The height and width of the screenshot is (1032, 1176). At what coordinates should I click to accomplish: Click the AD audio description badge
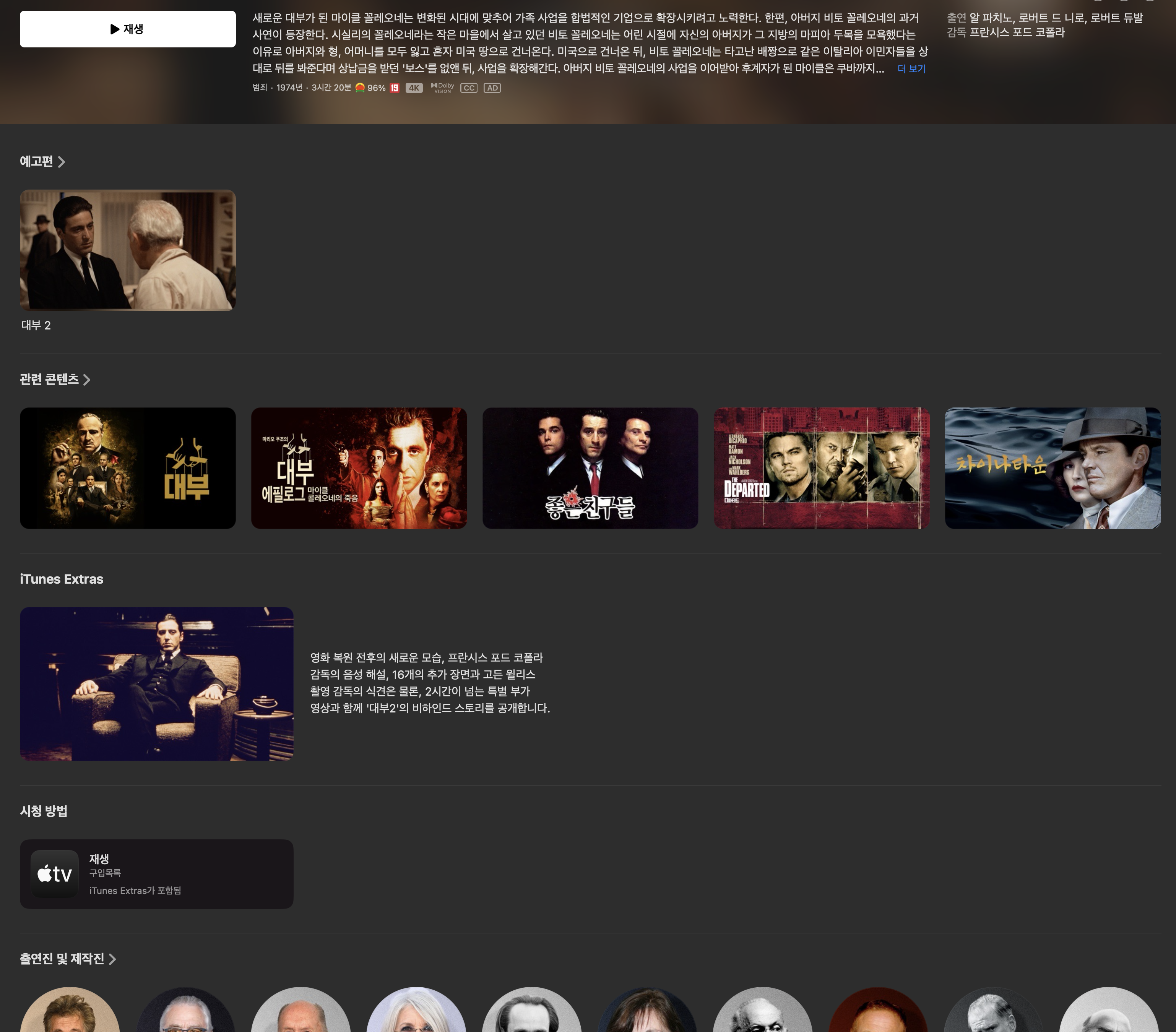492,88
